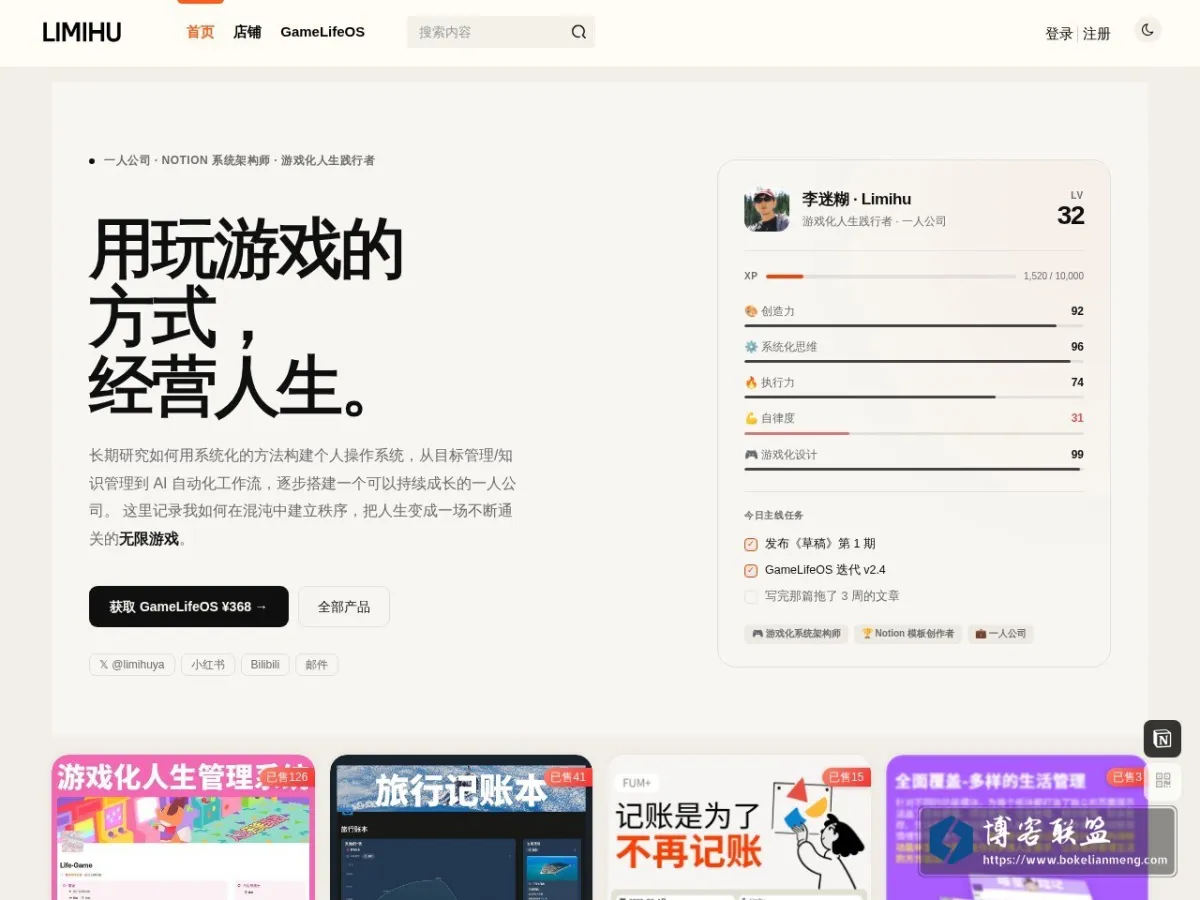Open GameLifeOS nav item

point(322,32)
